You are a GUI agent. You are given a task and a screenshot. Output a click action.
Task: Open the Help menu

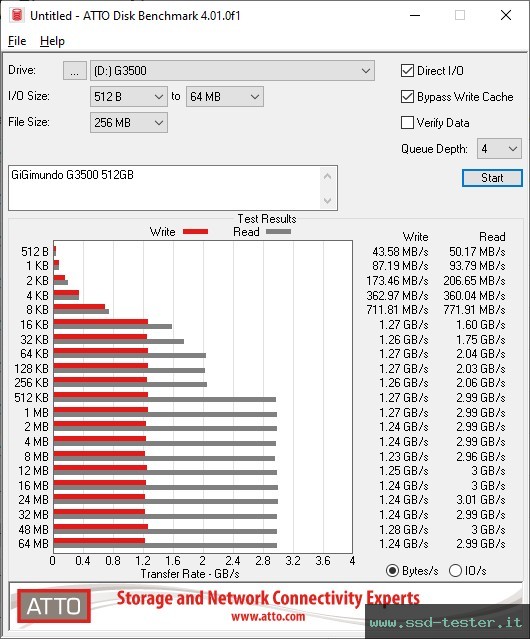52,41
